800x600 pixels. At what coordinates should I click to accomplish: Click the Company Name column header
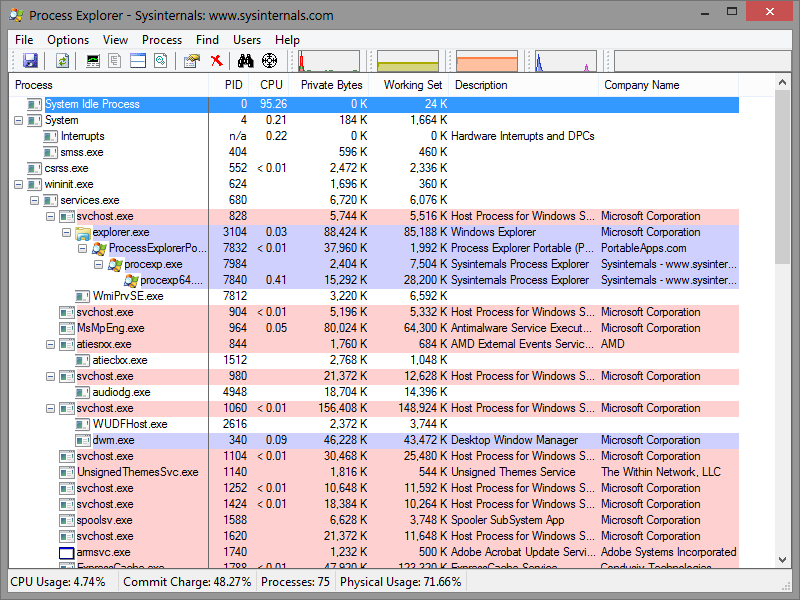tap(642, 85)
